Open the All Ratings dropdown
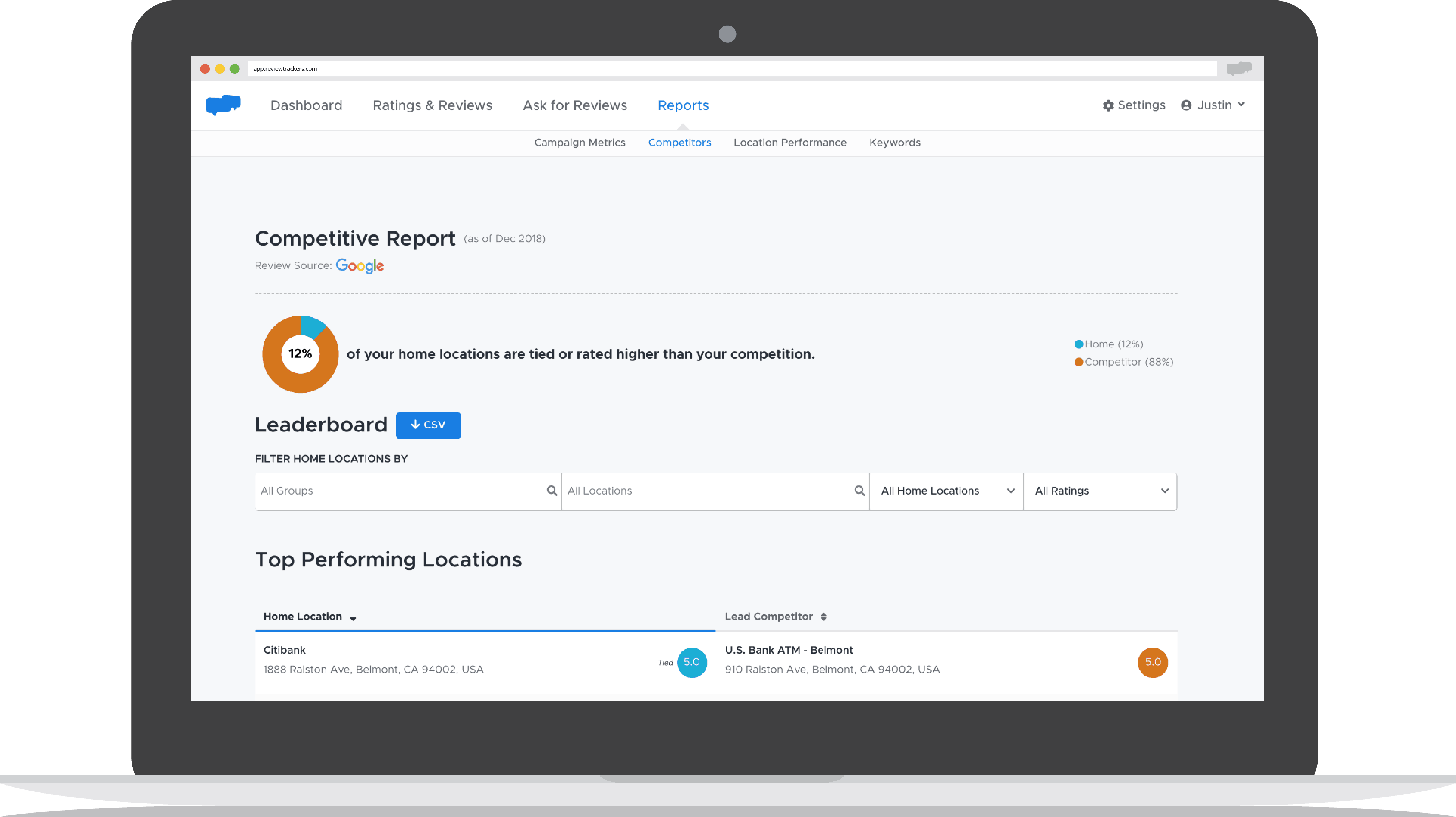The height and width of the screenshot is (817, 1456). tap(1100, 491)
